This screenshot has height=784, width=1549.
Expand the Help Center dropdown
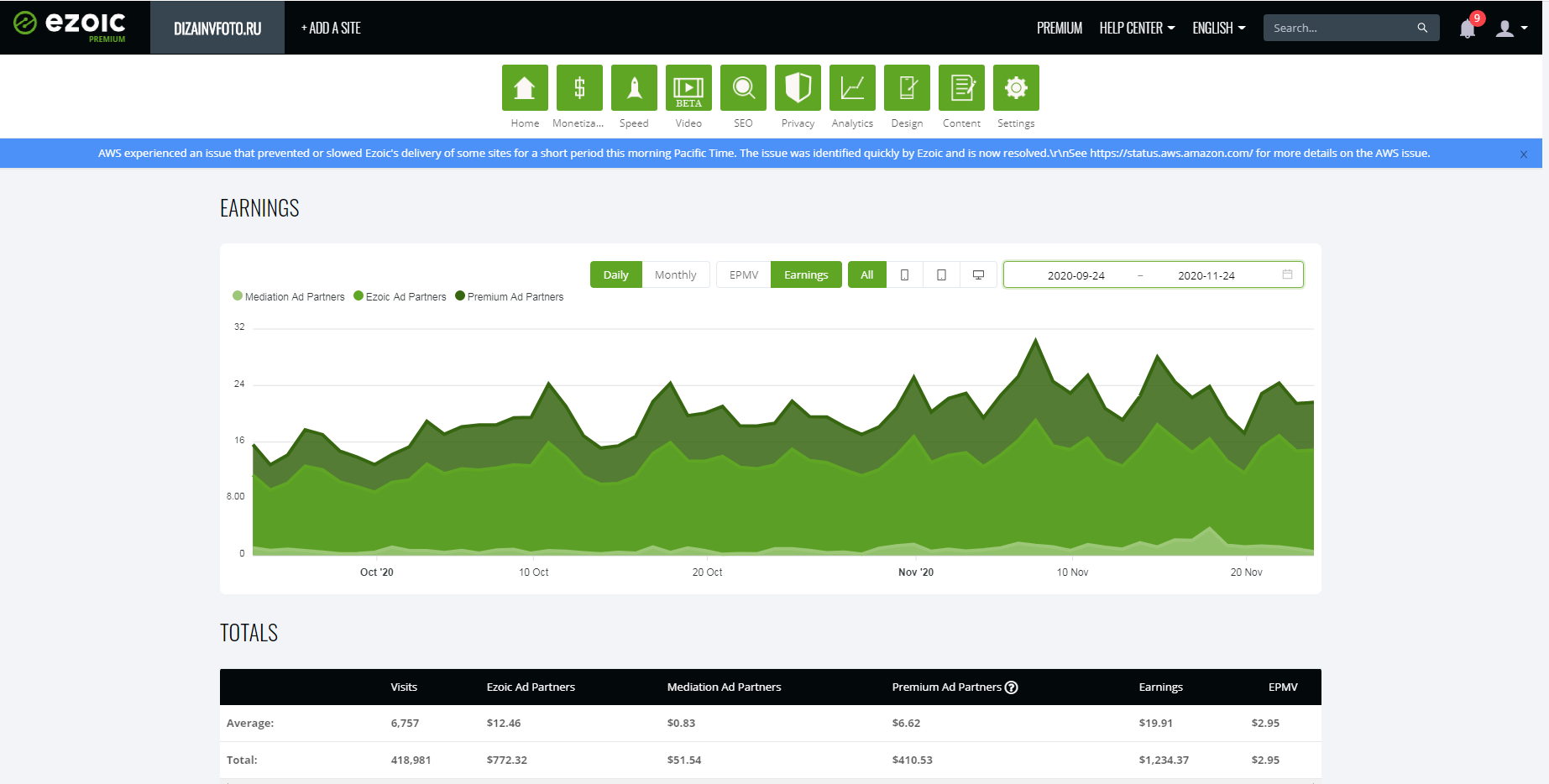point(1137,29)
